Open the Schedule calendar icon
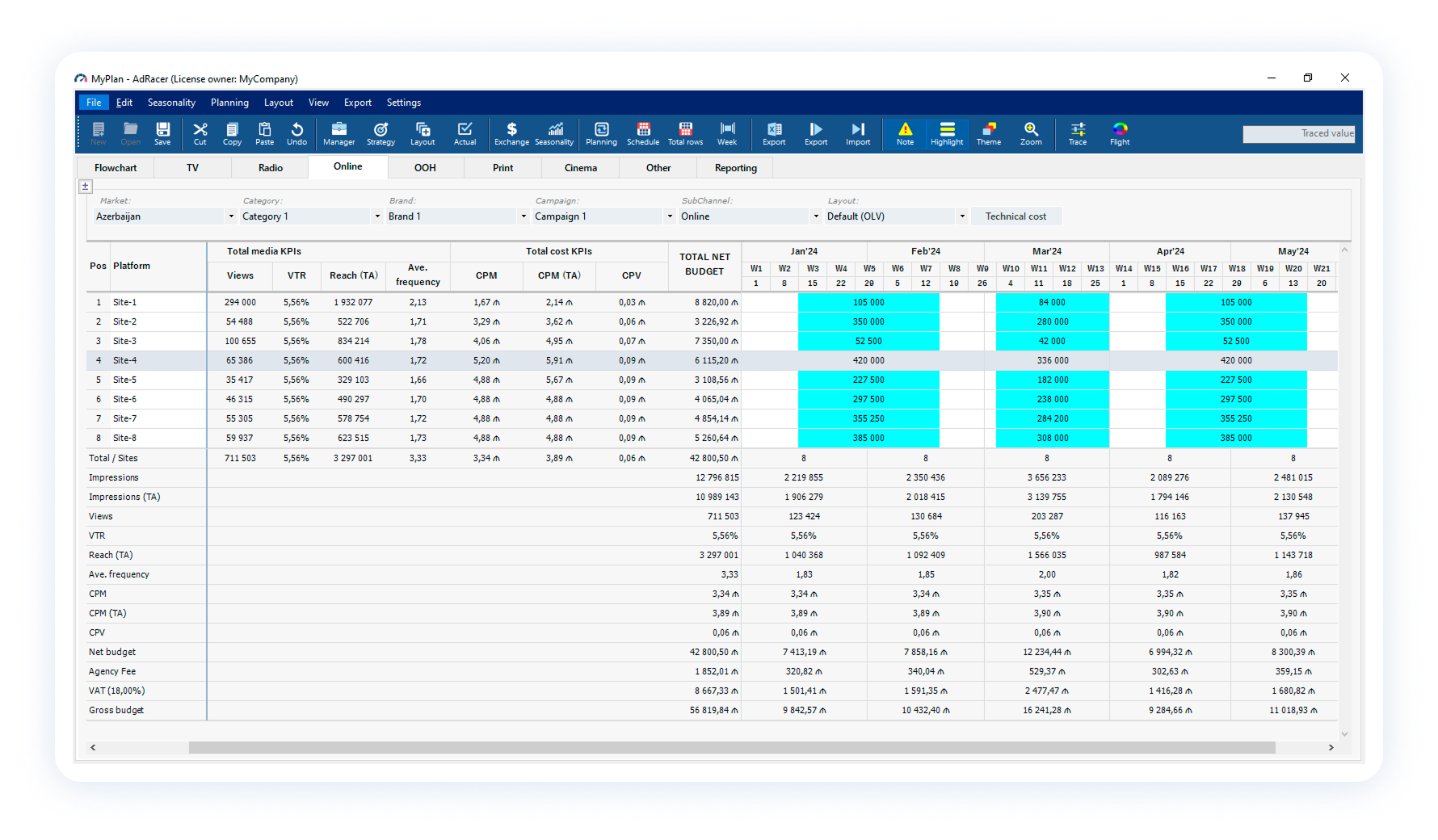The image size is (1438, 840). coord(643,133)
